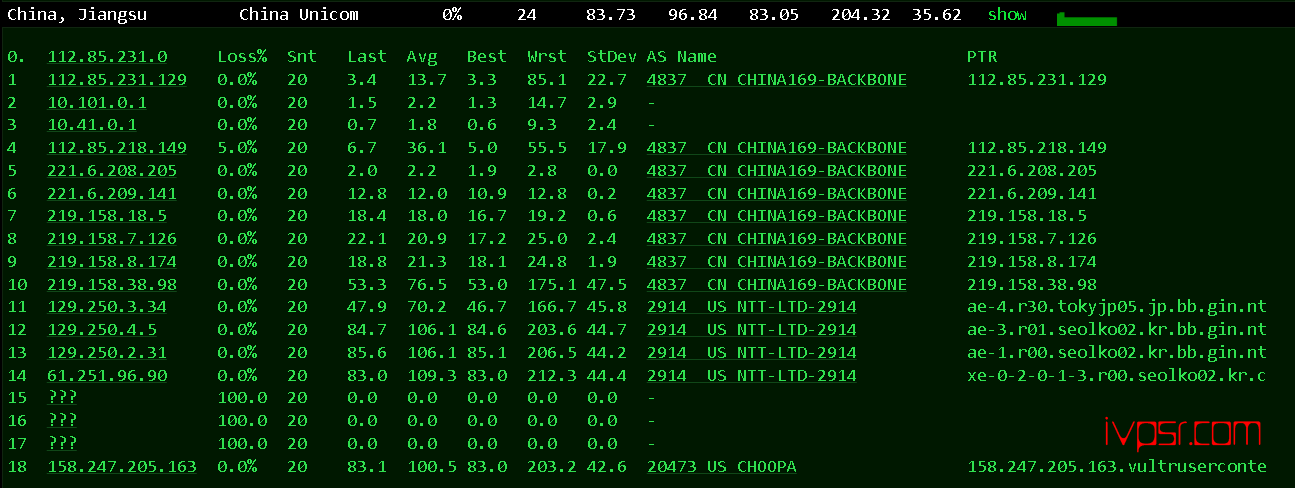Open IP link 129.250.2.31
Viewport: 1295px width, 488px height.
pyautogui.click(x=107, y=353)
